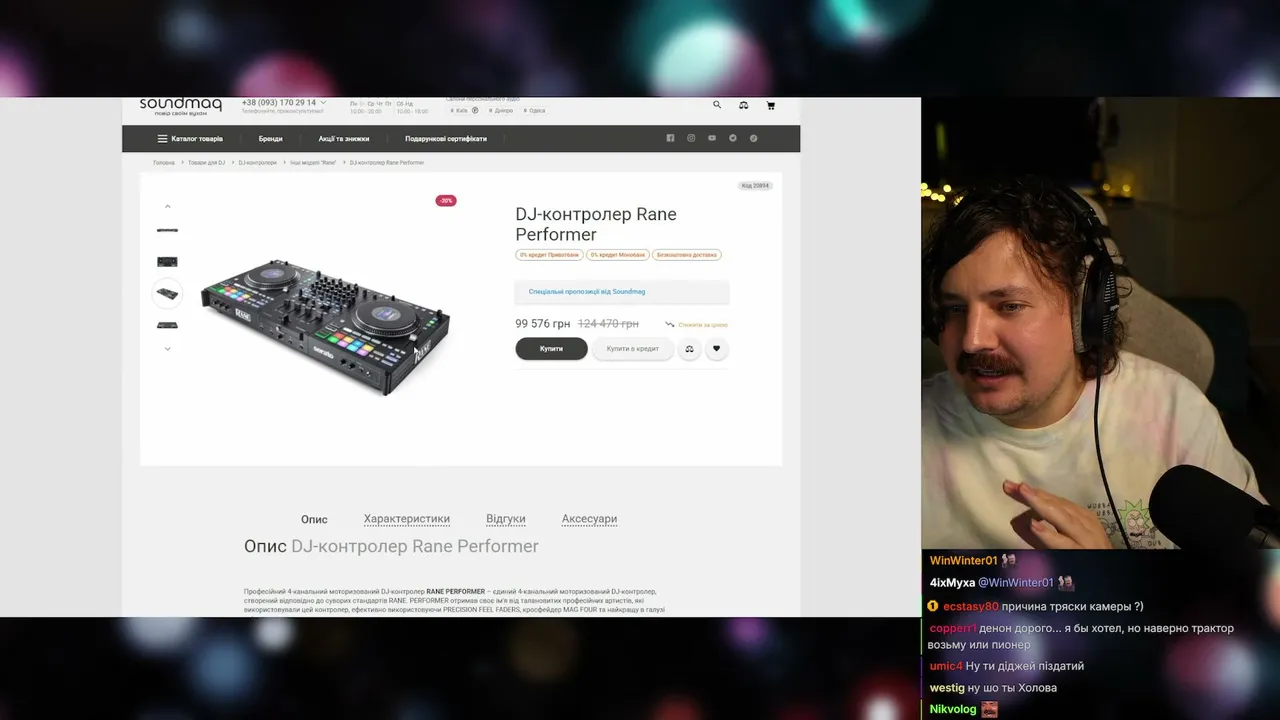Go to Головна breadcrumb link

(164, 162)
